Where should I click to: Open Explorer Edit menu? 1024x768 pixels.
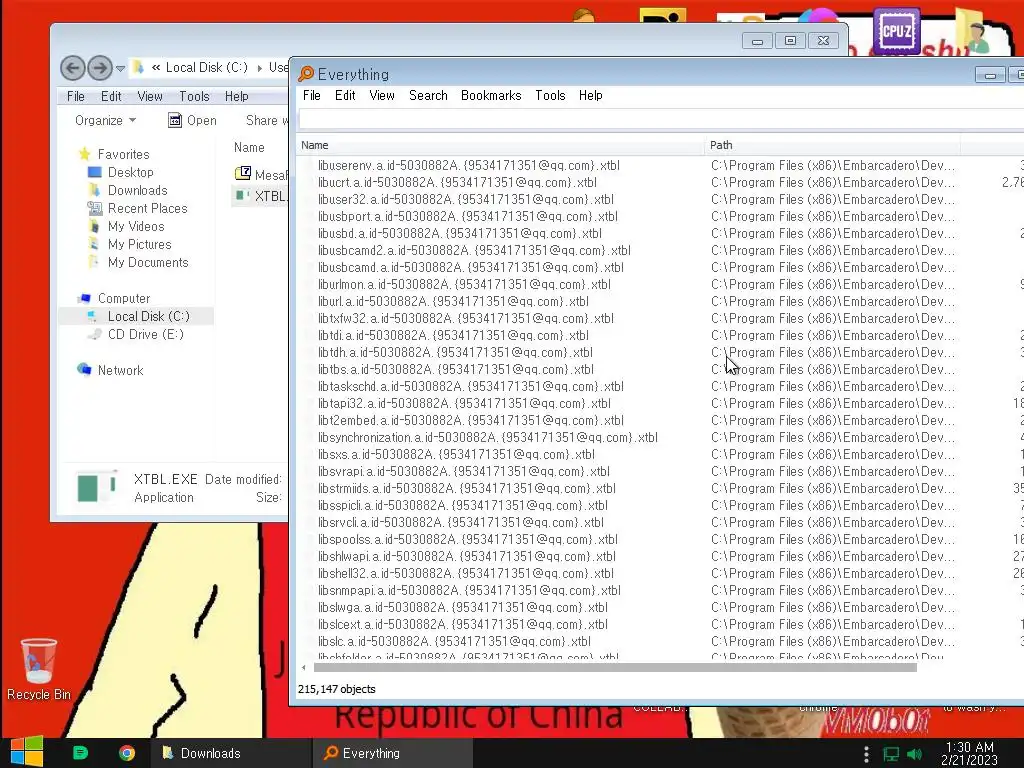[111, 96]
